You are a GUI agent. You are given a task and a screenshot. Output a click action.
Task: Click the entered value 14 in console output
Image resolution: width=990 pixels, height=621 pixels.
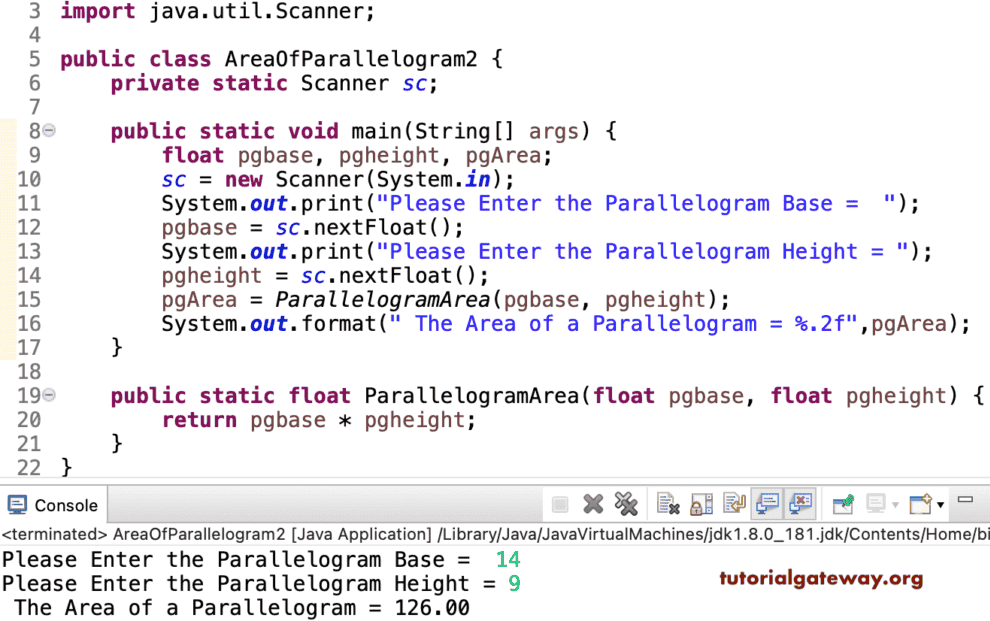click(507, 559)
